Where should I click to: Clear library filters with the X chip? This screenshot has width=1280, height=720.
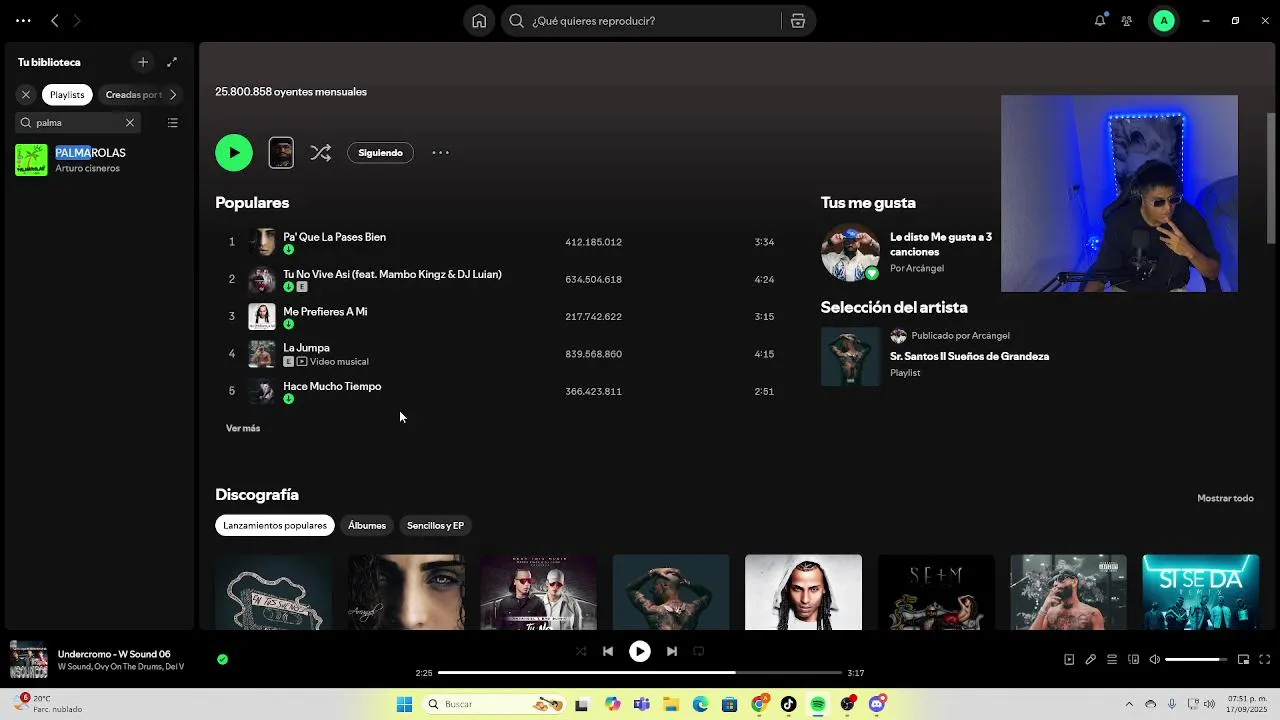click(x=26, y=95)
